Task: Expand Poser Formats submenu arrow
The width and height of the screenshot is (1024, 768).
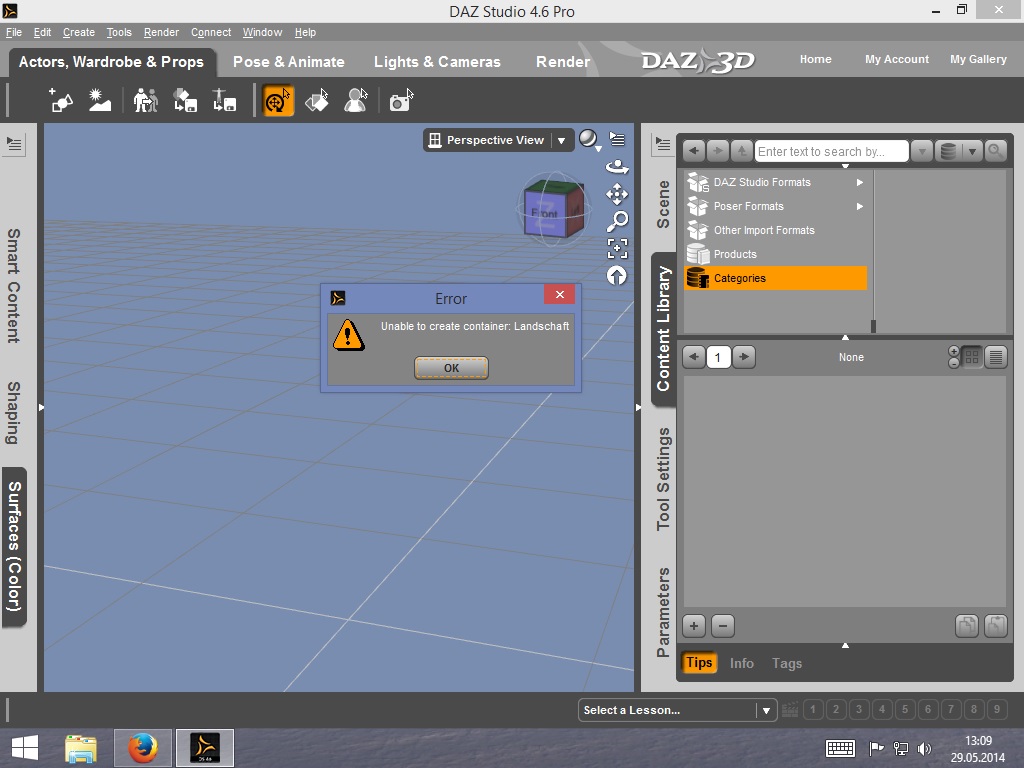Action: (860, 206)
